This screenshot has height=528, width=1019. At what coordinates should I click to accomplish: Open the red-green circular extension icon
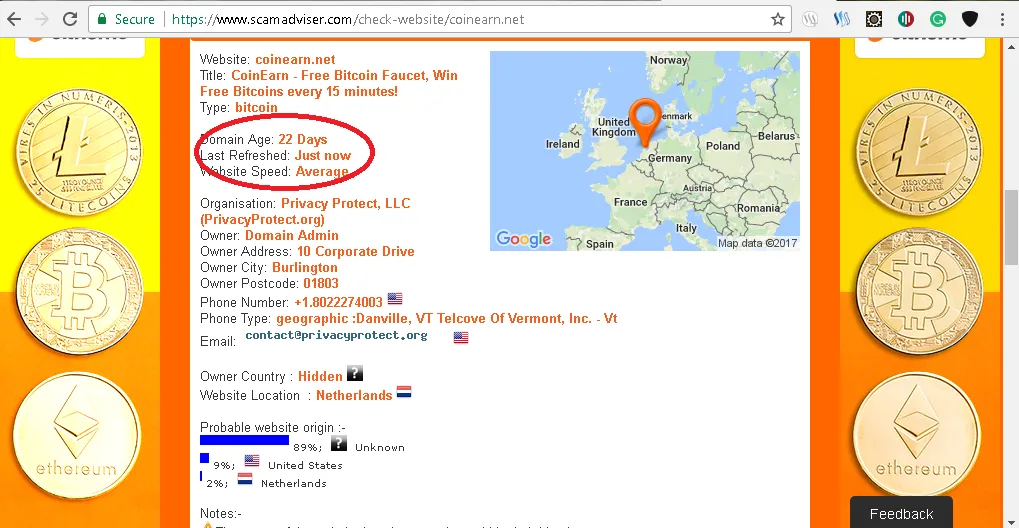[x=905, y=19]
